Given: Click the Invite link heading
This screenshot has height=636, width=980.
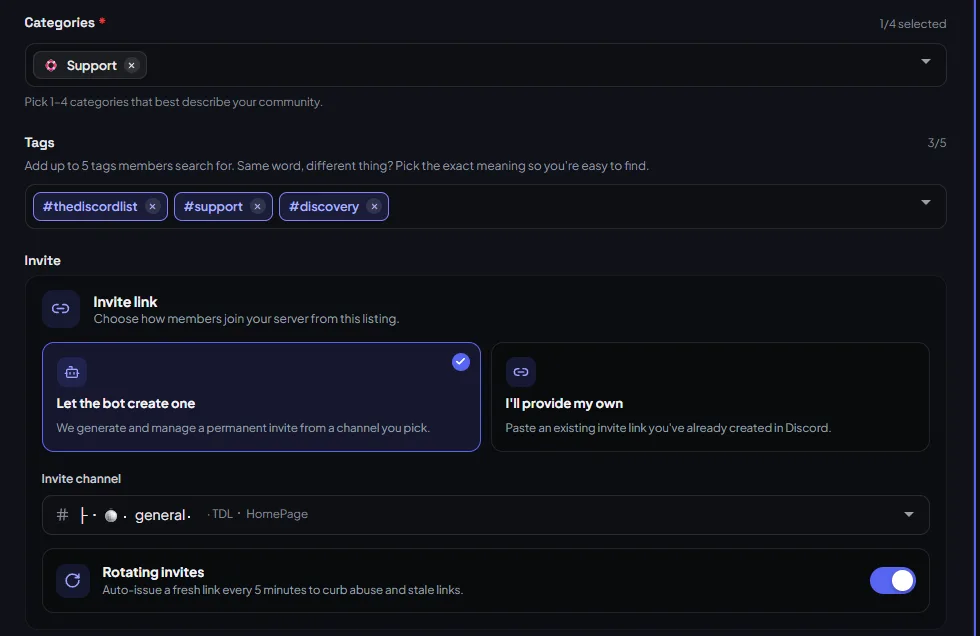Looking at the screenshot, I should 125,302.
